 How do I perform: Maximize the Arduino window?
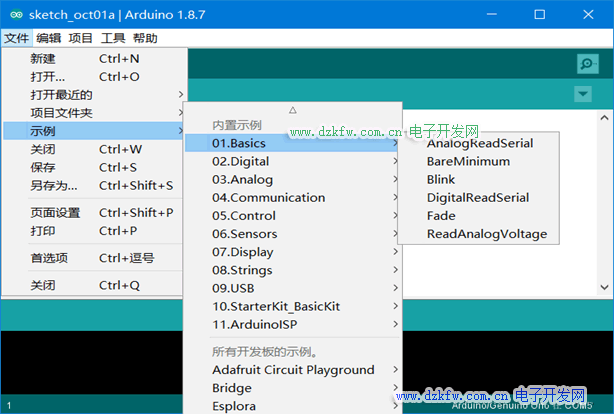[x=540, y=15]
